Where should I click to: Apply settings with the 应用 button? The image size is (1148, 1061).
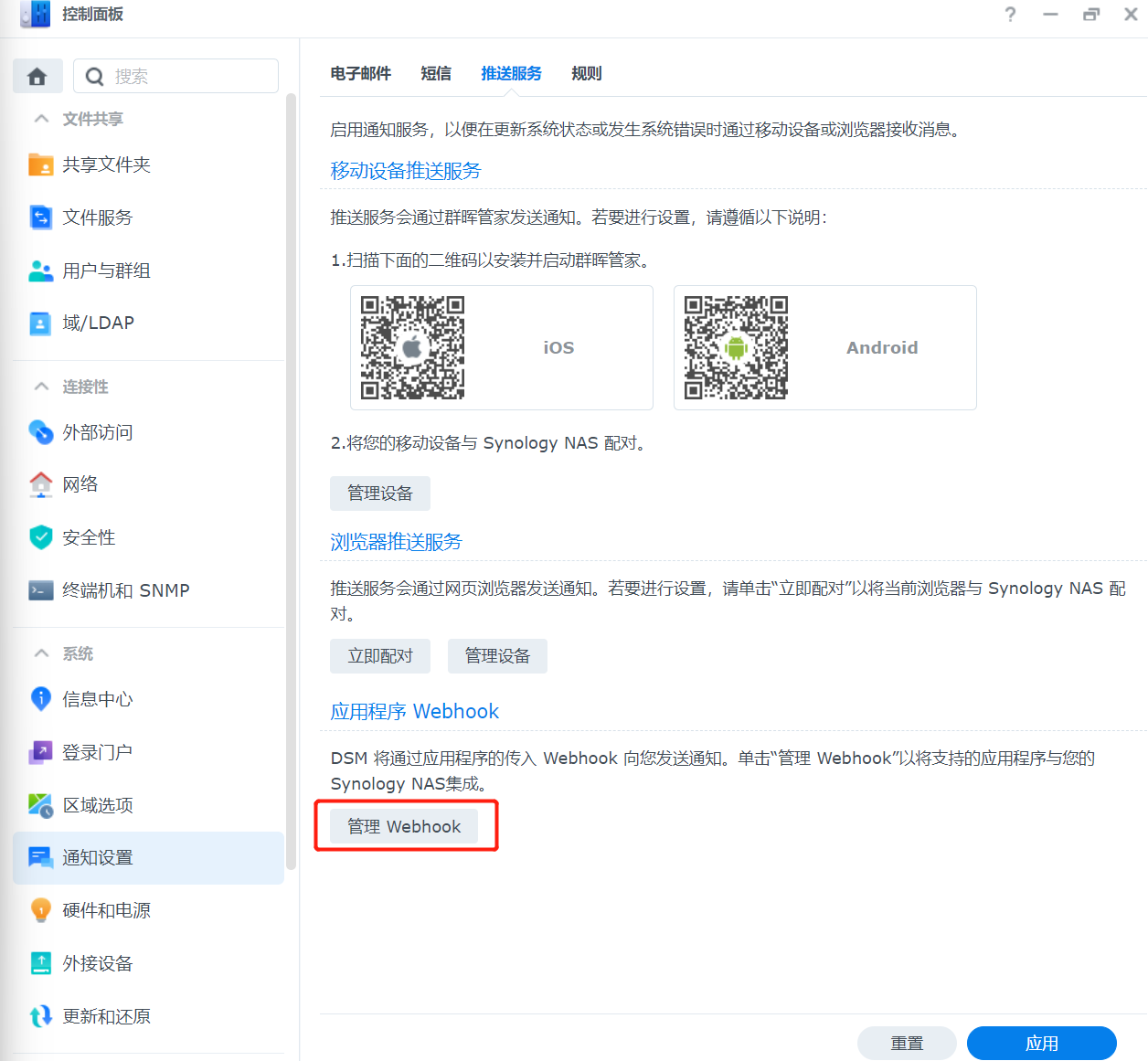tap(1042, 1044)
